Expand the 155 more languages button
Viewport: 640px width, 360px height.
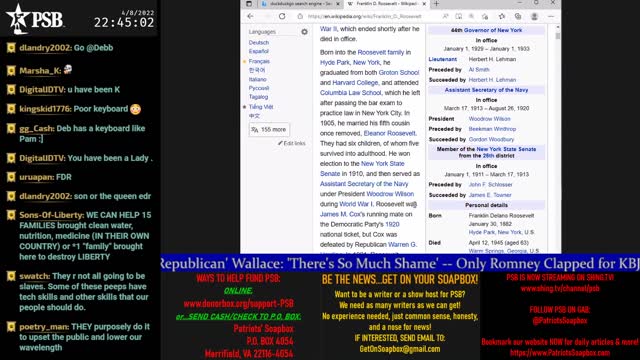pyautogui.click(x=269, y=129)
